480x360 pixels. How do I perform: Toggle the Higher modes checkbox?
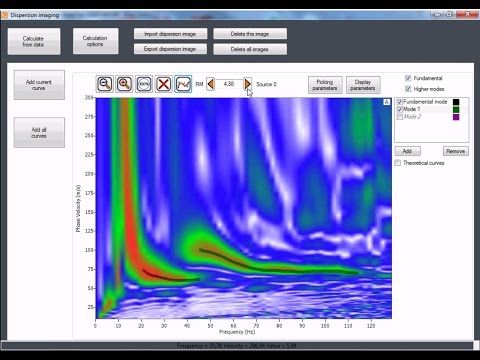[408, 89]
